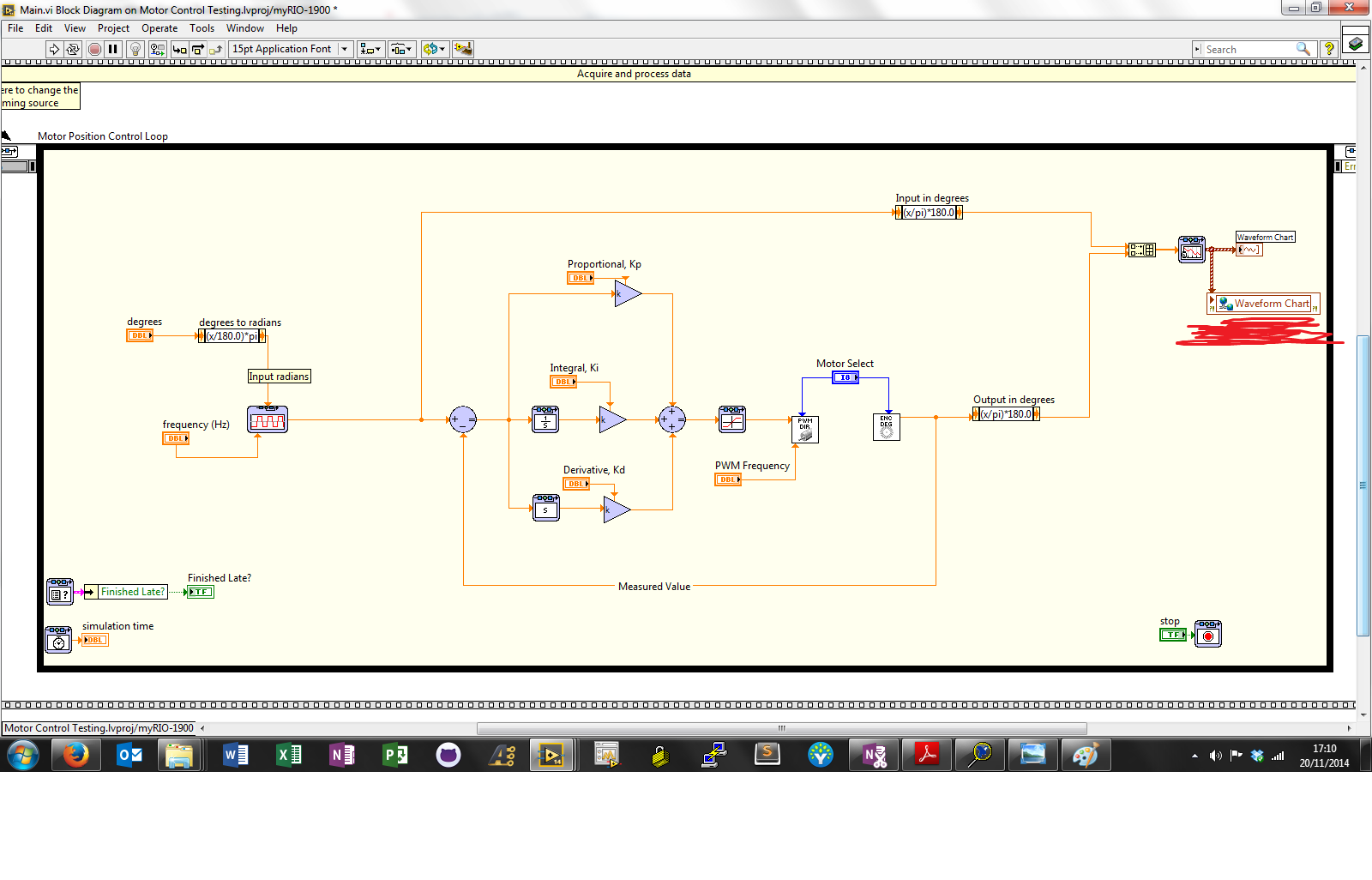
Task: Open the File menu
Action: point(15,28)
